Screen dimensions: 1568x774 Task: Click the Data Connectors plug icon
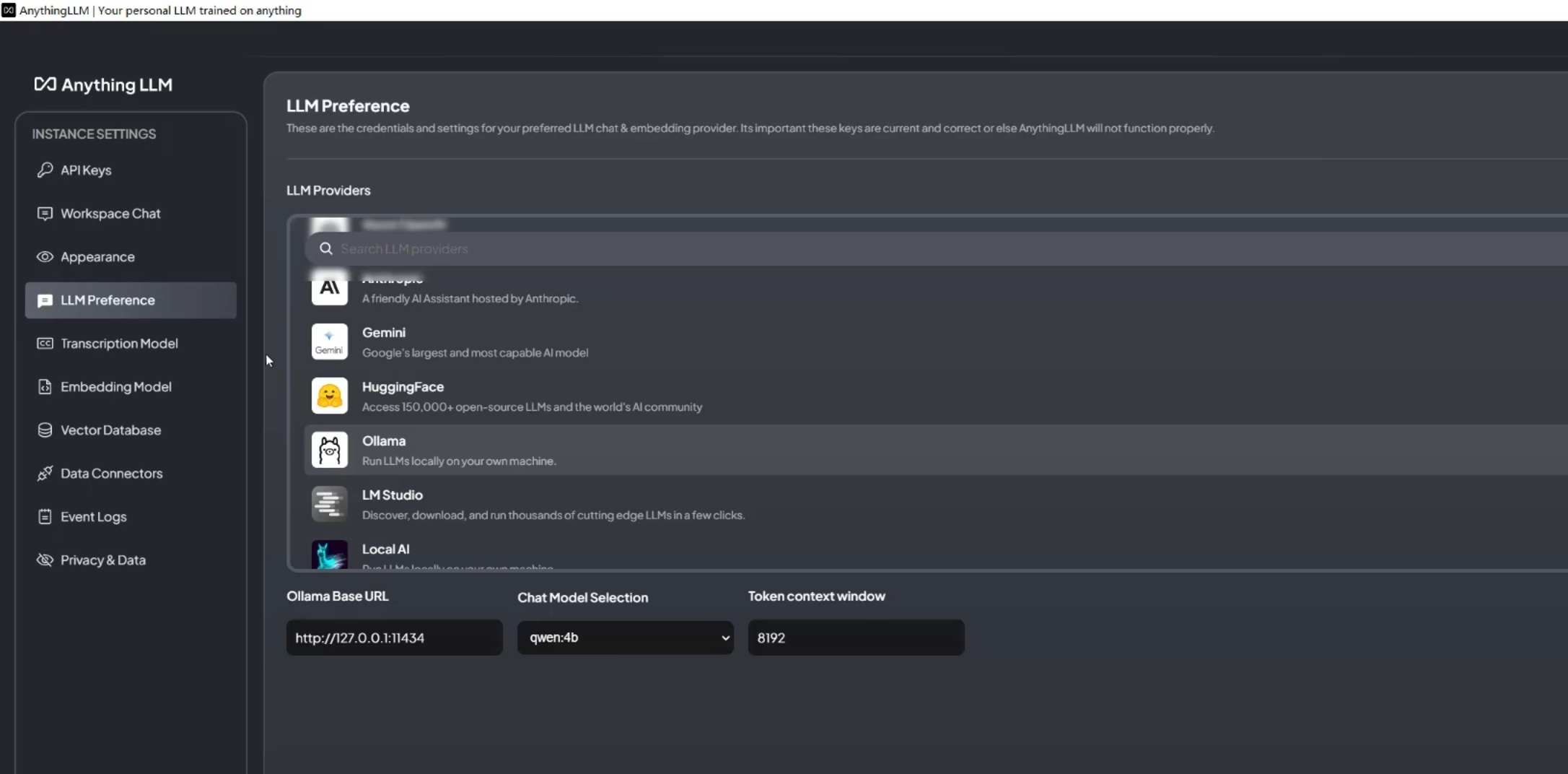(x=45, y=473)
